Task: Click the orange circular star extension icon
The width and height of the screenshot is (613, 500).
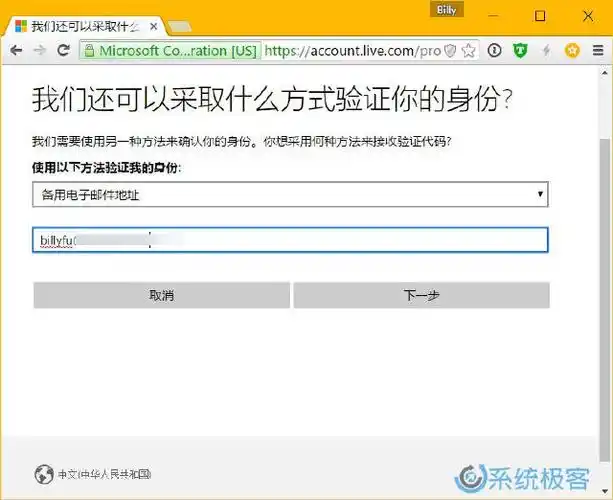Action: pos(572,50)
